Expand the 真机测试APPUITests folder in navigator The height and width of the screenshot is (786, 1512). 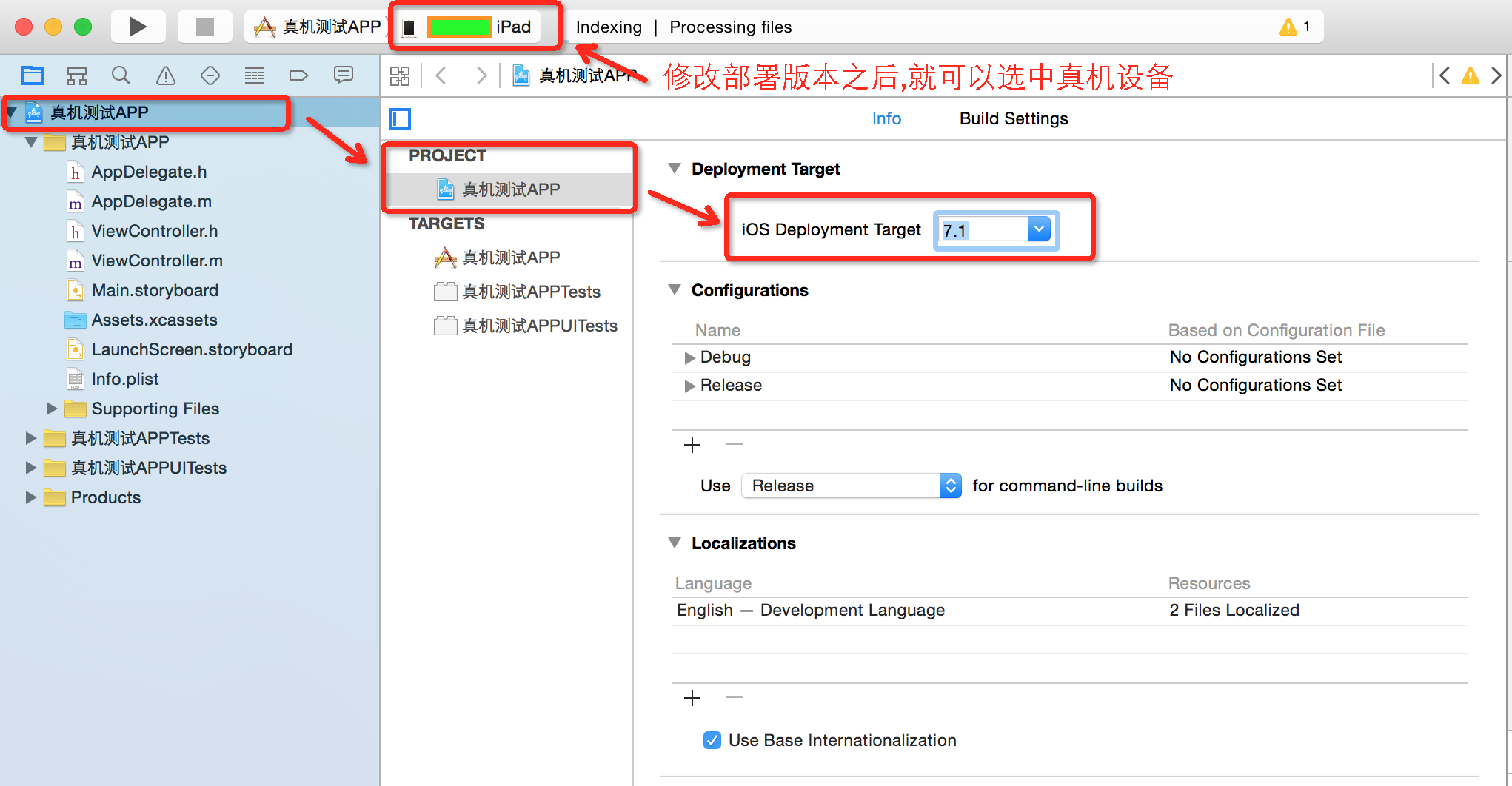(31, 468)
